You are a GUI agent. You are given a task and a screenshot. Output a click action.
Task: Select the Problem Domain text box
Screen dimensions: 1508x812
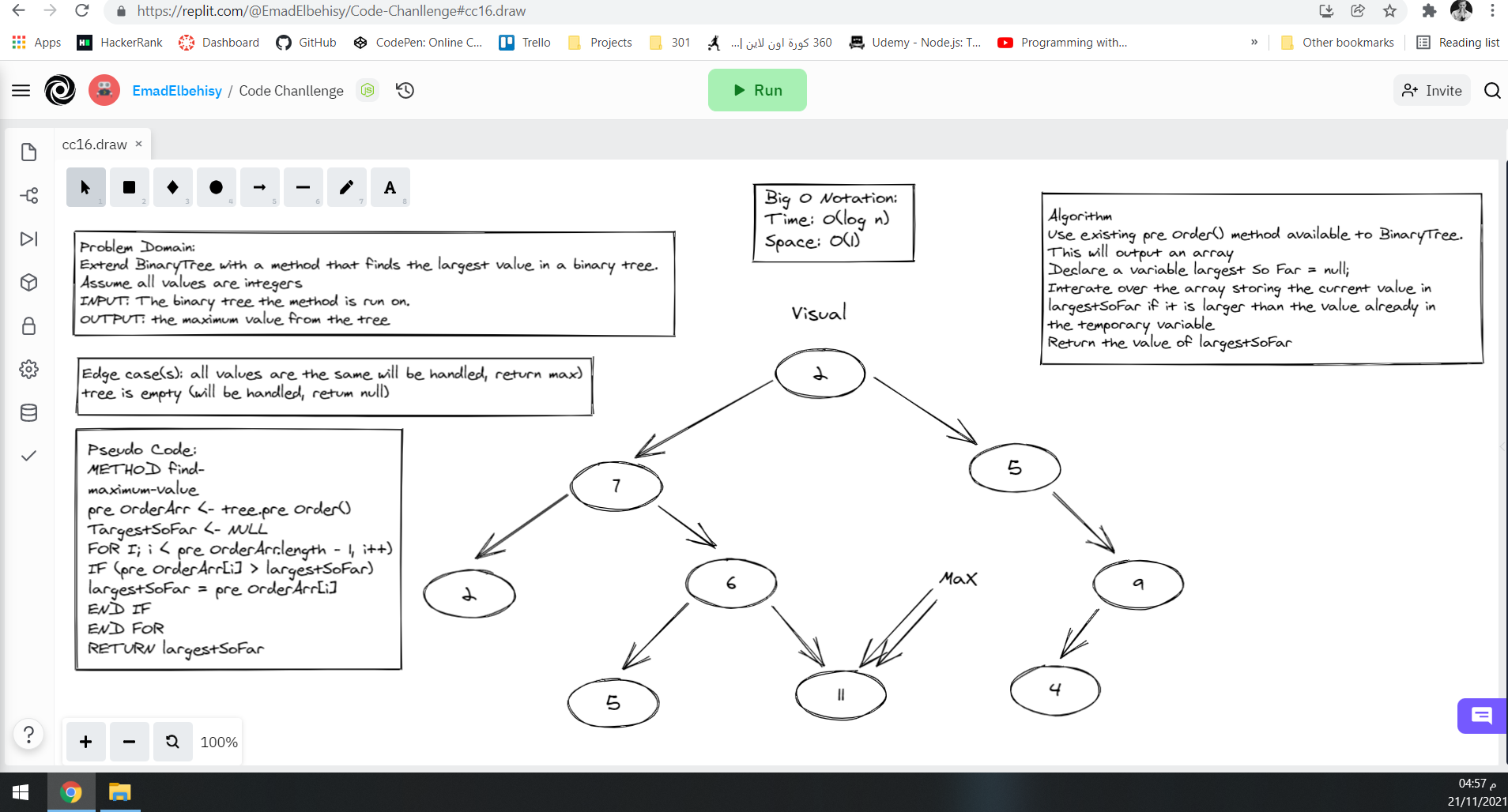pyautogui.click(x=375, y=284)
